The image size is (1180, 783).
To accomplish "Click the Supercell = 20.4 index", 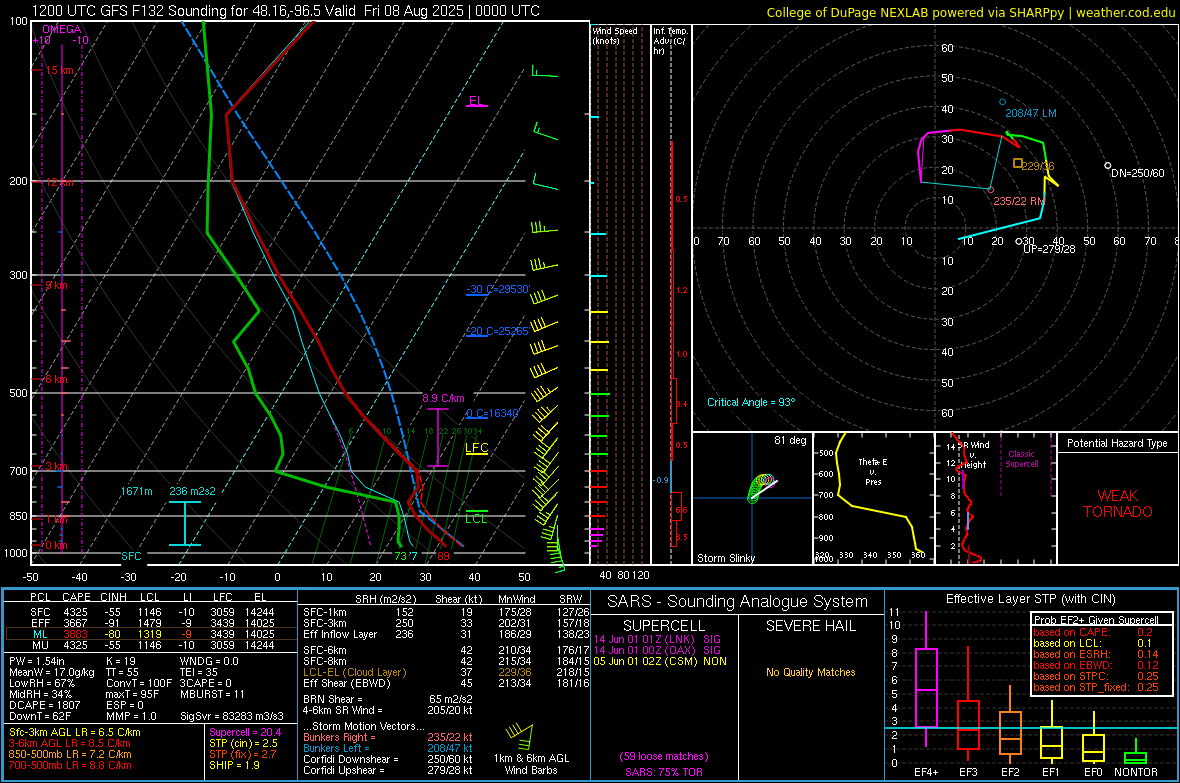I will pos(245,732).
